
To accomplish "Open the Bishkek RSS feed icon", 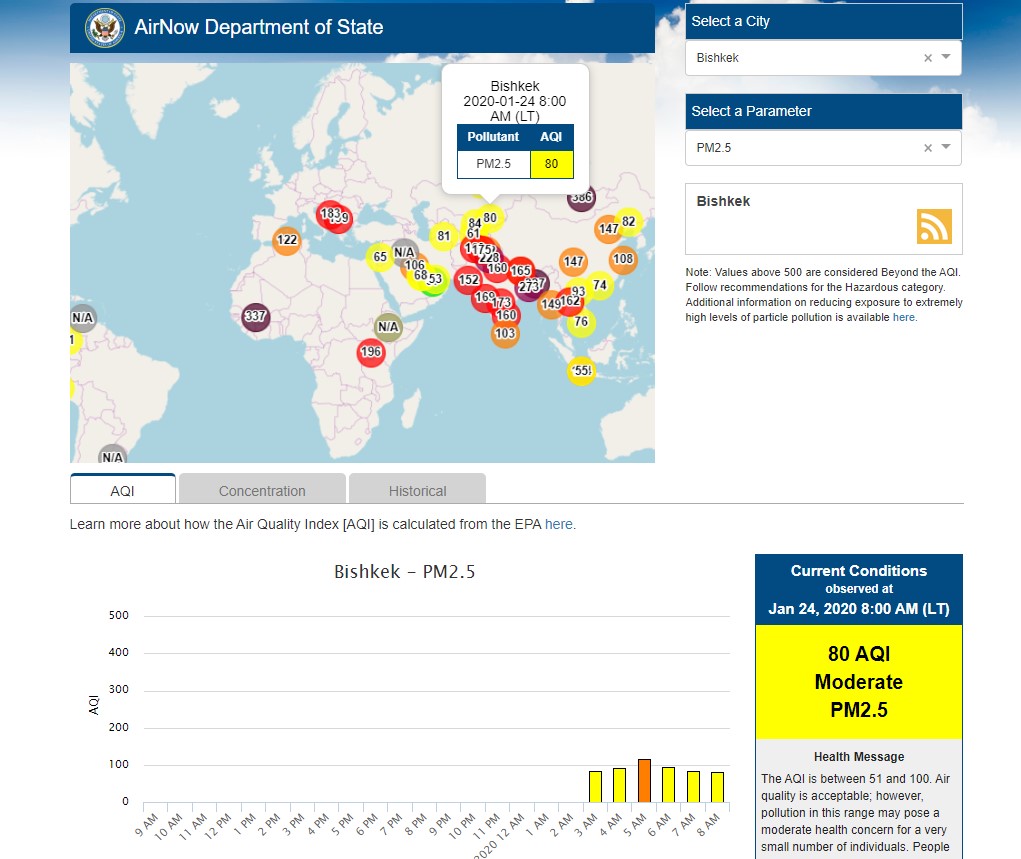I will 934,226.
